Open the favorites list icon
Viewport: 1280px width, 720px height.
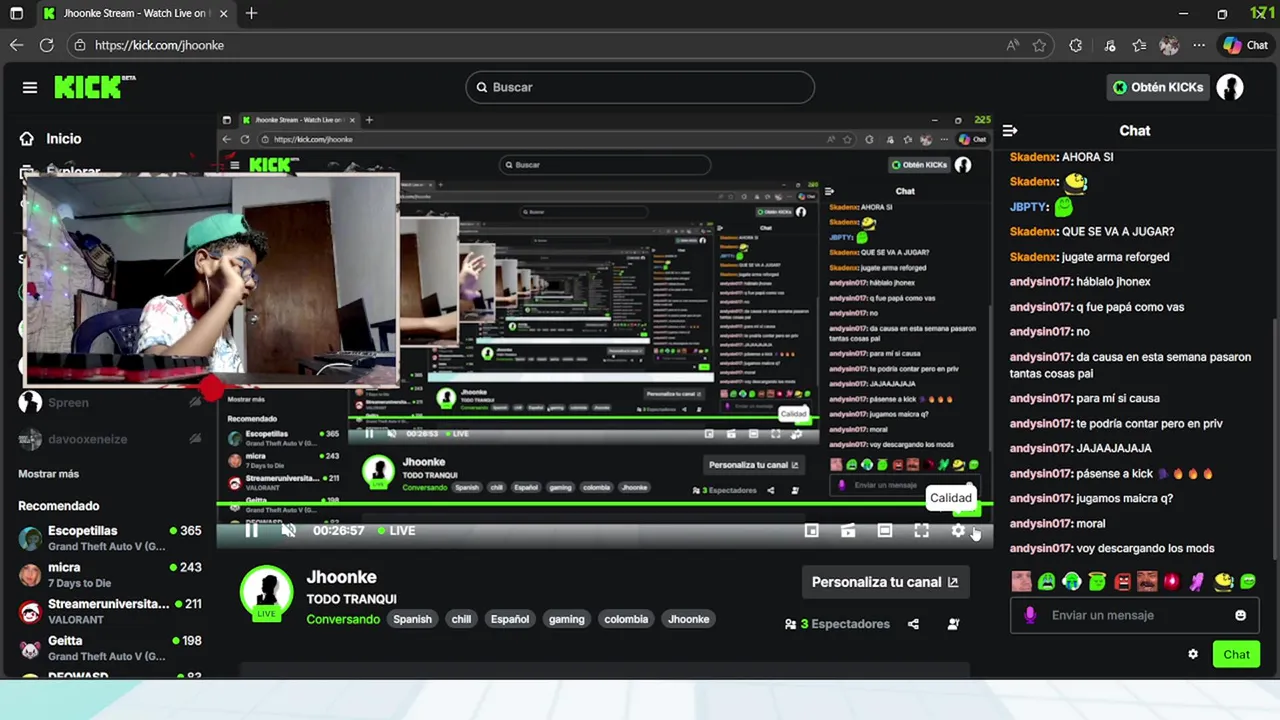point(1139,45)
